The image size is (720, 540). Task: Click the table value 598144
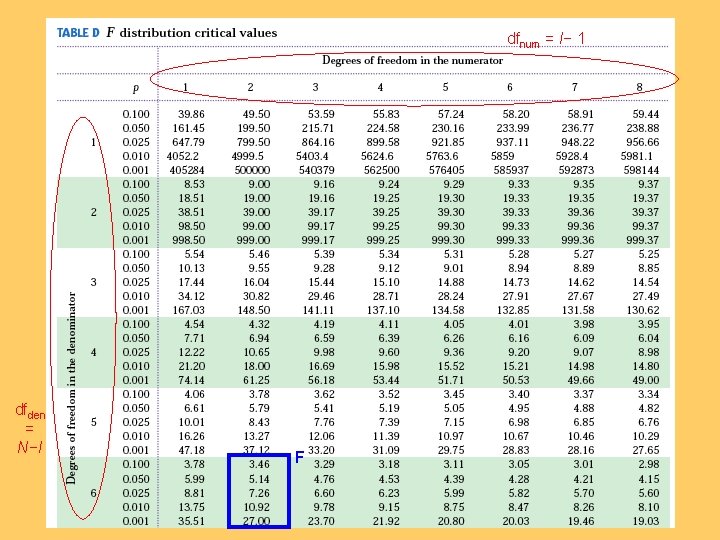click(641, 170)
